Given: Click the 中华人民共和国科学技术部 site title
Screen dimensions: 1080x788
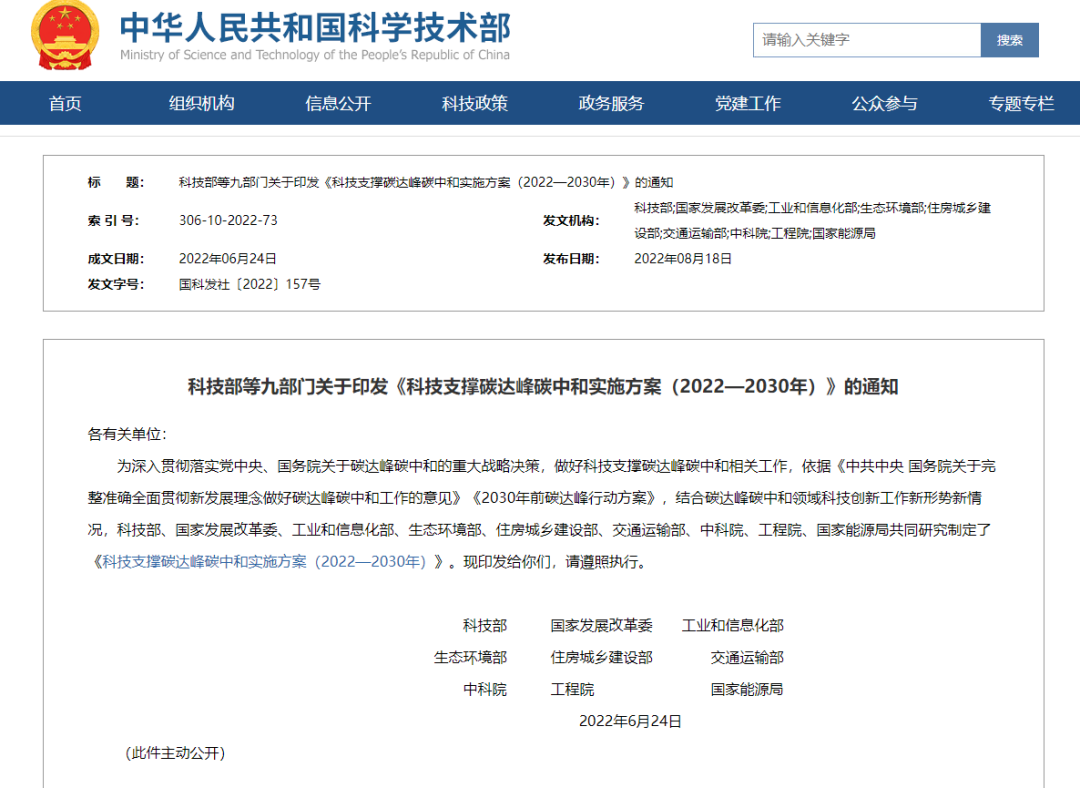Looking at the screenshot, I should click(314, 28).
